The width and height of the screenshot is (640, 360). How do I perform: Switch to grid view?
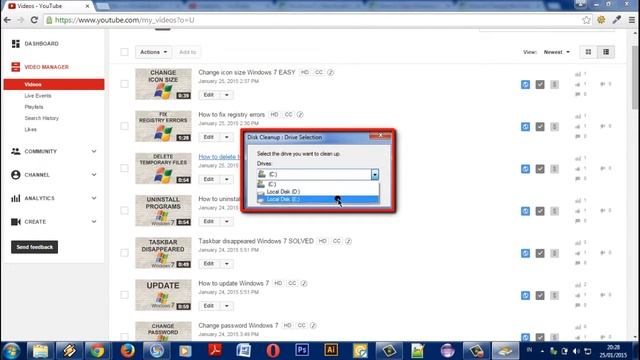click(x=588, y=52)
